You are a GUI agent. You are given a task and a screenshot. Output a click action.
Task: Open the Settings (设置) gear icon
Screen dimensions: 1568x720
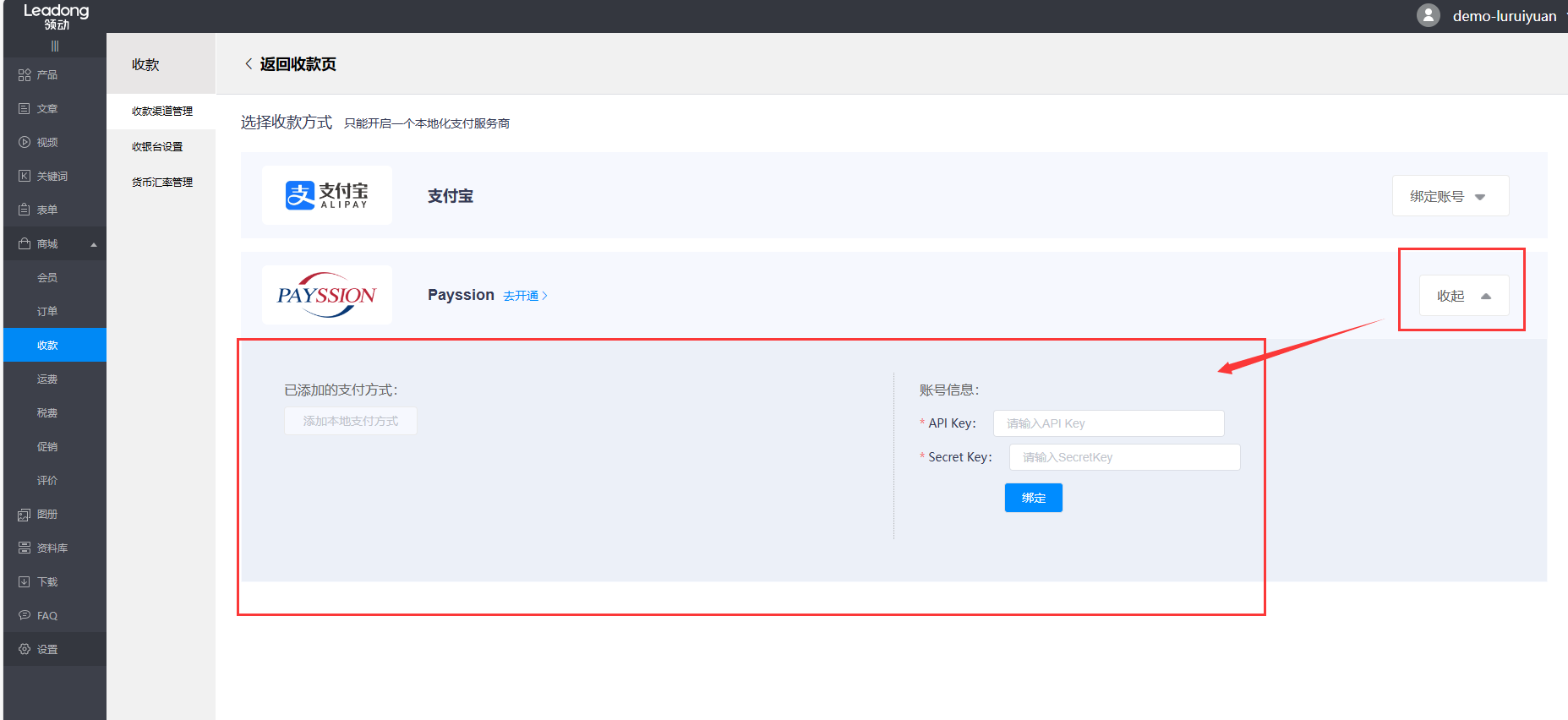pos(25,650)
